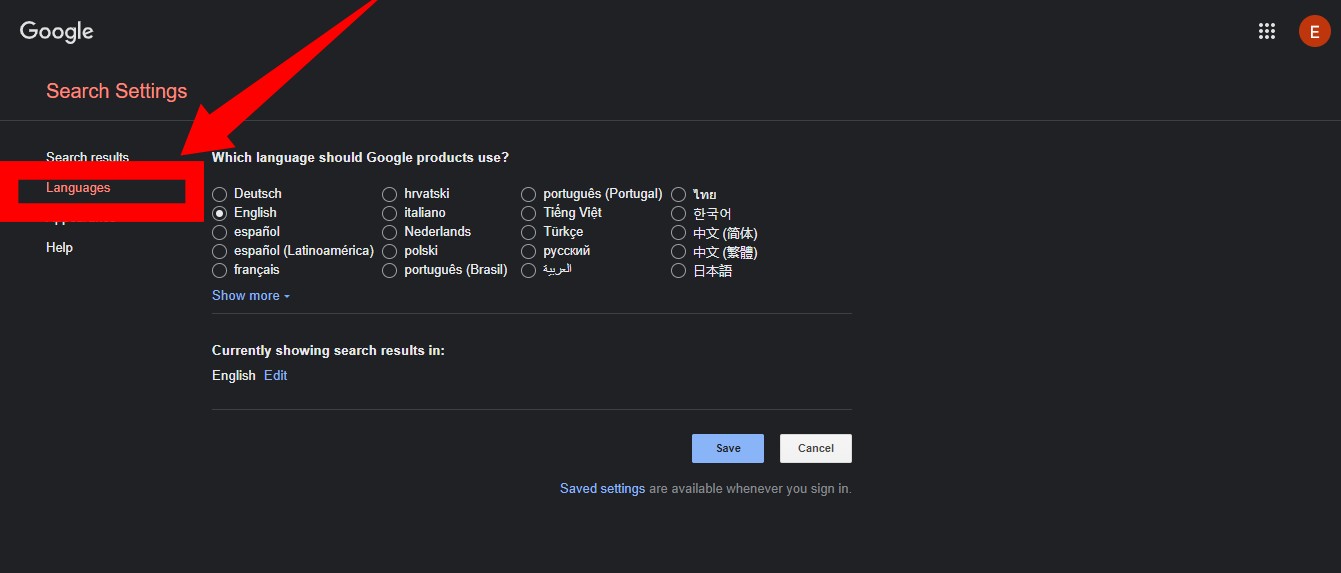Click 'Which language should Google products use?' text
The width and height of the screenshot is (1341, 573).
click(360, 158)
